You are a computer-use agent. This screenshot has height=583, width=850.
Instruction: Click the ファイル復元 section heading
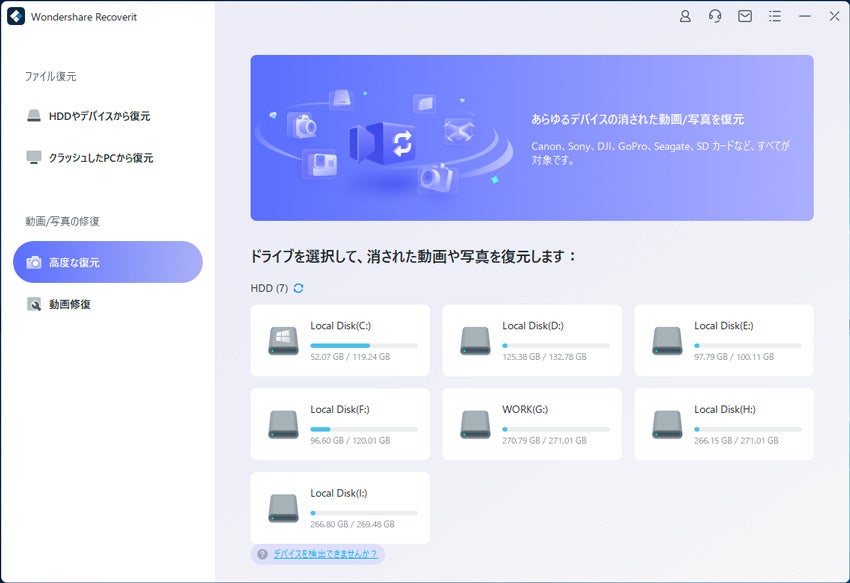click(50, 76)
